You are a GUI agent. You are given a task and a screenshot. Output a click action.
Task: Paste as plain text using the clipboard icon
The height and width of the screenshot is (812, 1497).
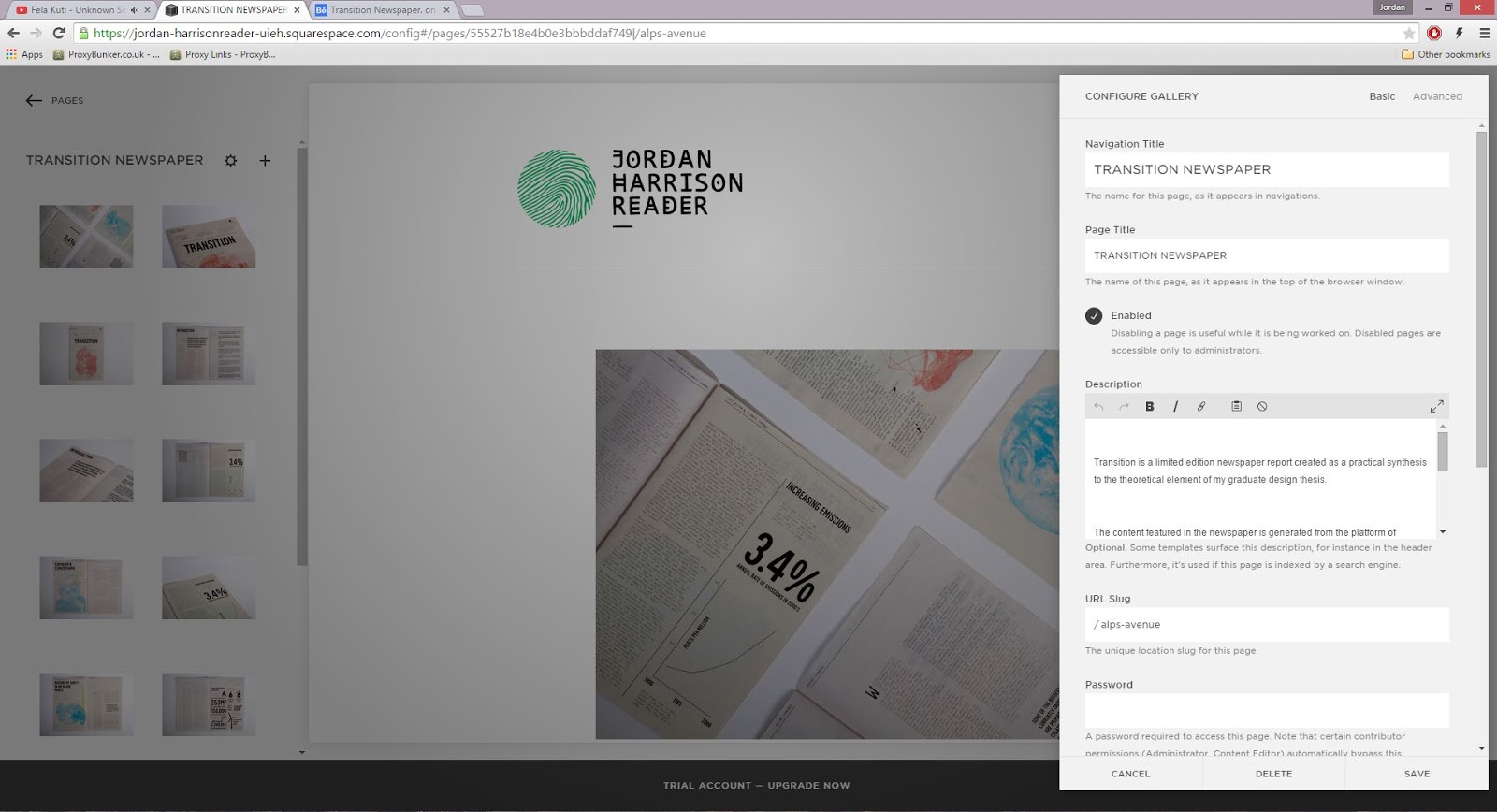pyautogui.click(x=1236, y=406)
